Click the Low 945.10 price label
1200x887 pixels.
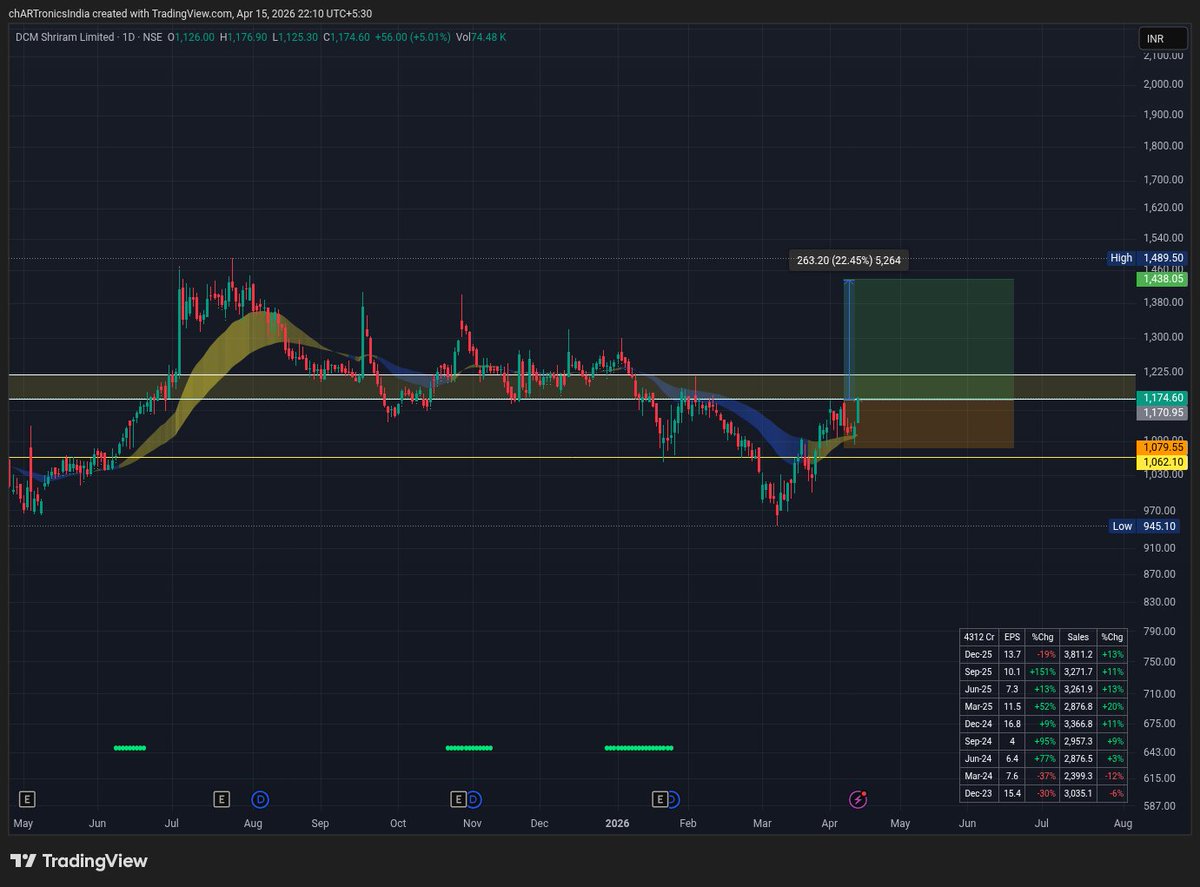coord(1145,526)
